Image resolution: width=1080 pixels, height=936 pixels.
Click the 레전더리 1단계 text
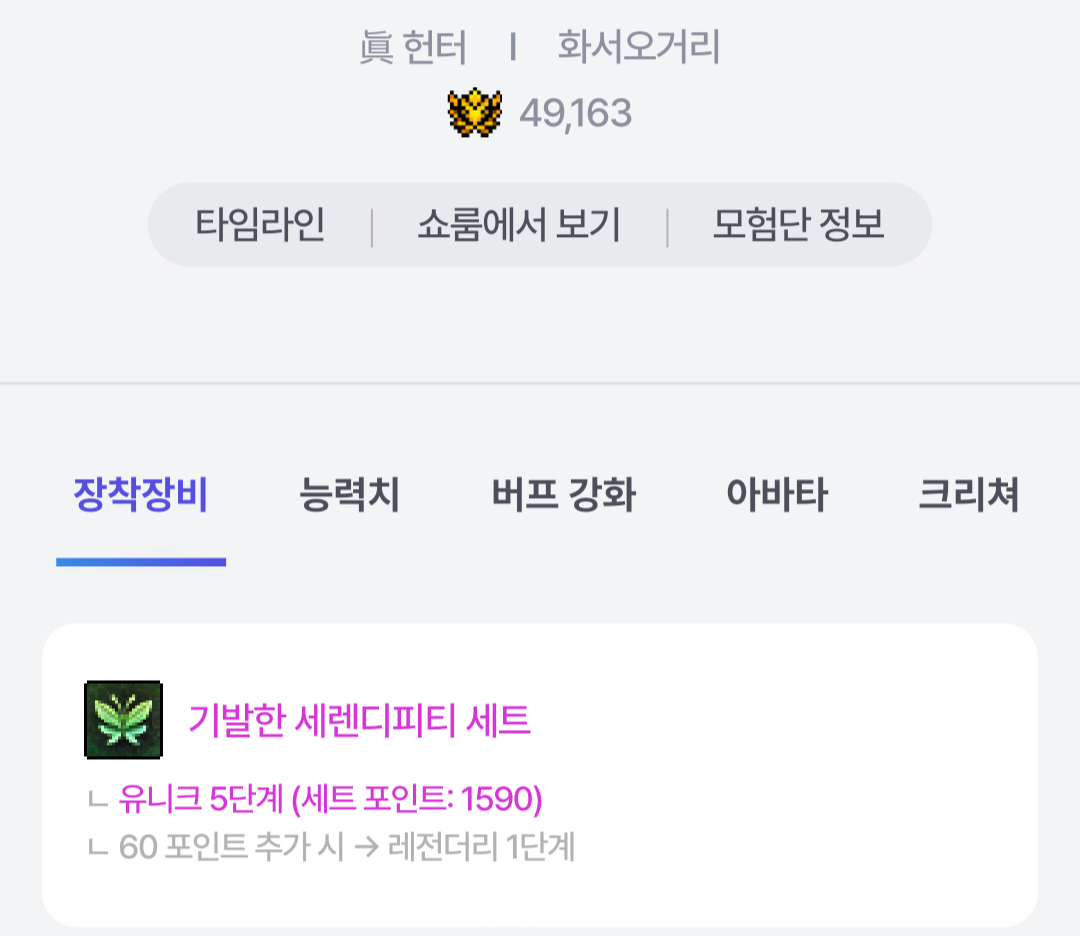tap(481, 846)
